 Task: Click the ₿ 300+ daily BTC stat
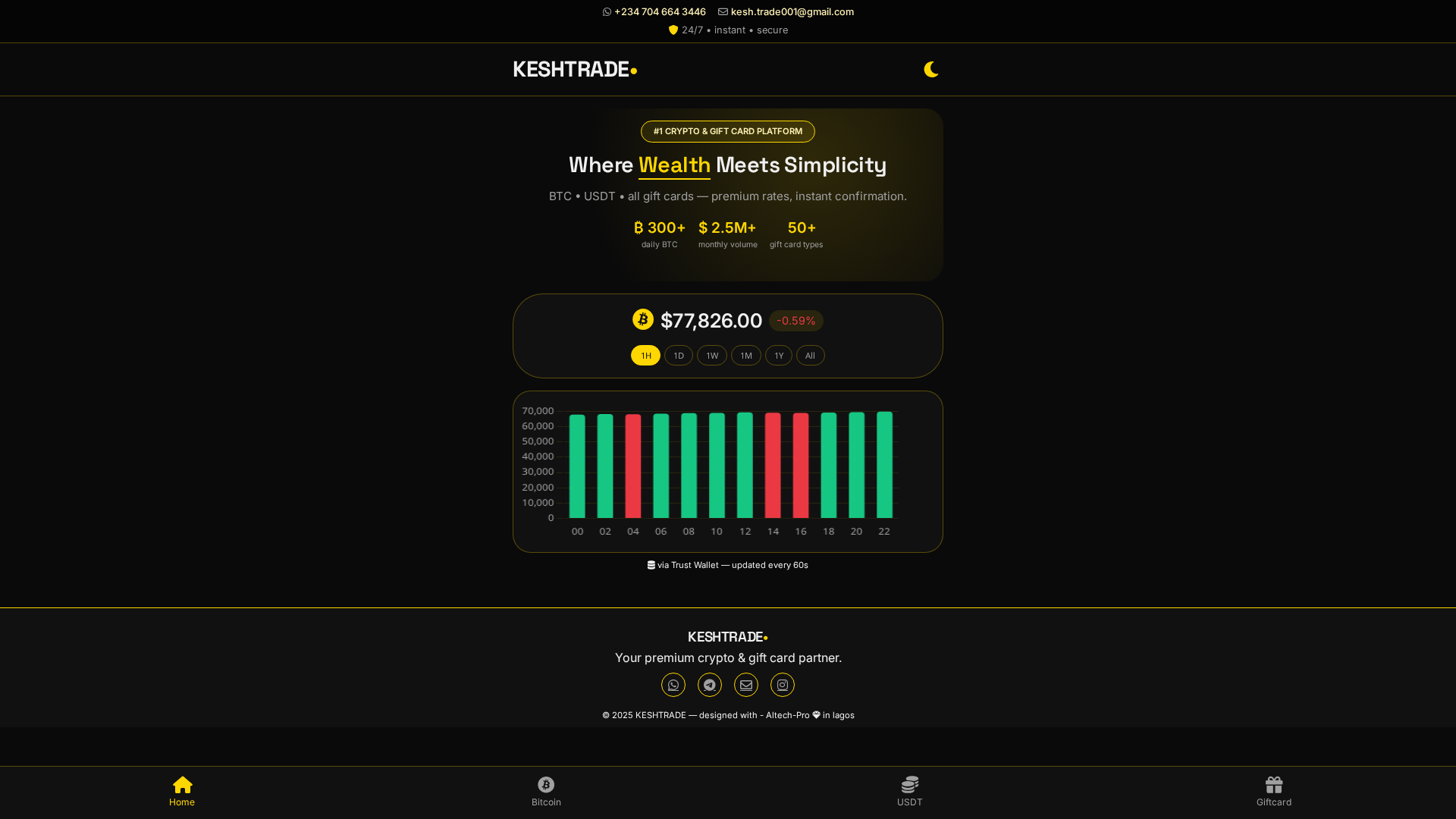click(660, 234)
